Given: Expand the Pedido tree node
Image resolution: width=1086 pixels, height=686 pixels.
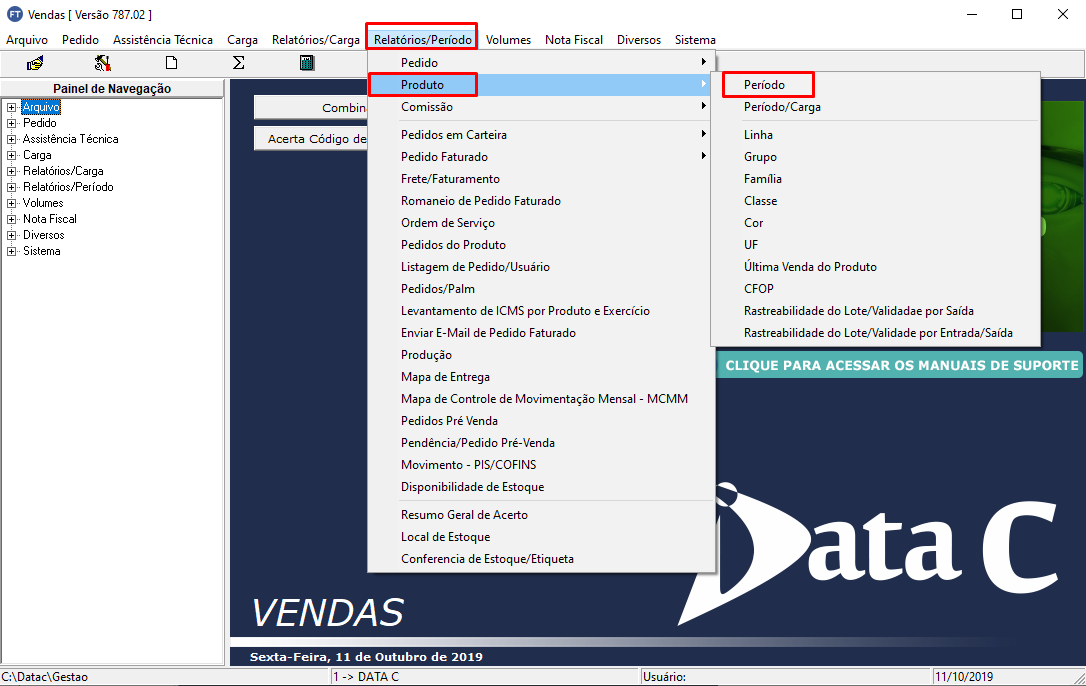Looking at the screenshot, I should pyautogui.click(x=11, y=123).
